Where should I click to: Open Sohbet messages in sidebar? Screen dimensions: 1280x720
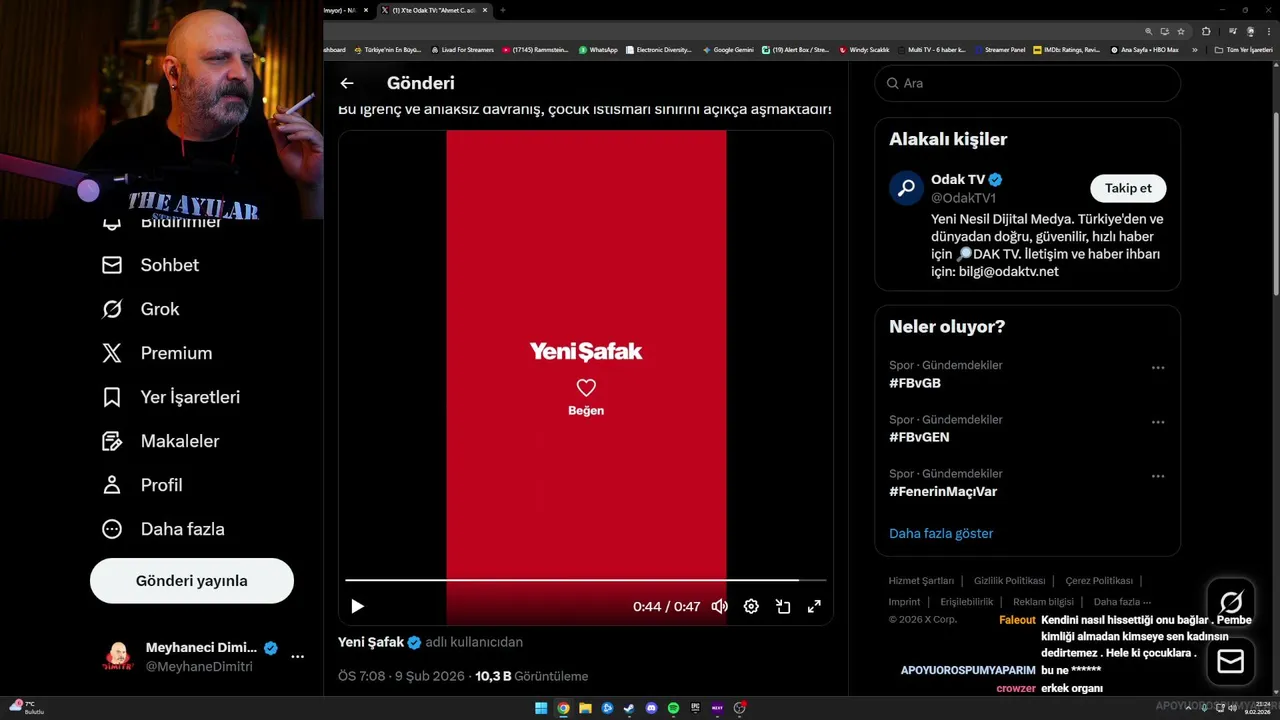(150, 265)
